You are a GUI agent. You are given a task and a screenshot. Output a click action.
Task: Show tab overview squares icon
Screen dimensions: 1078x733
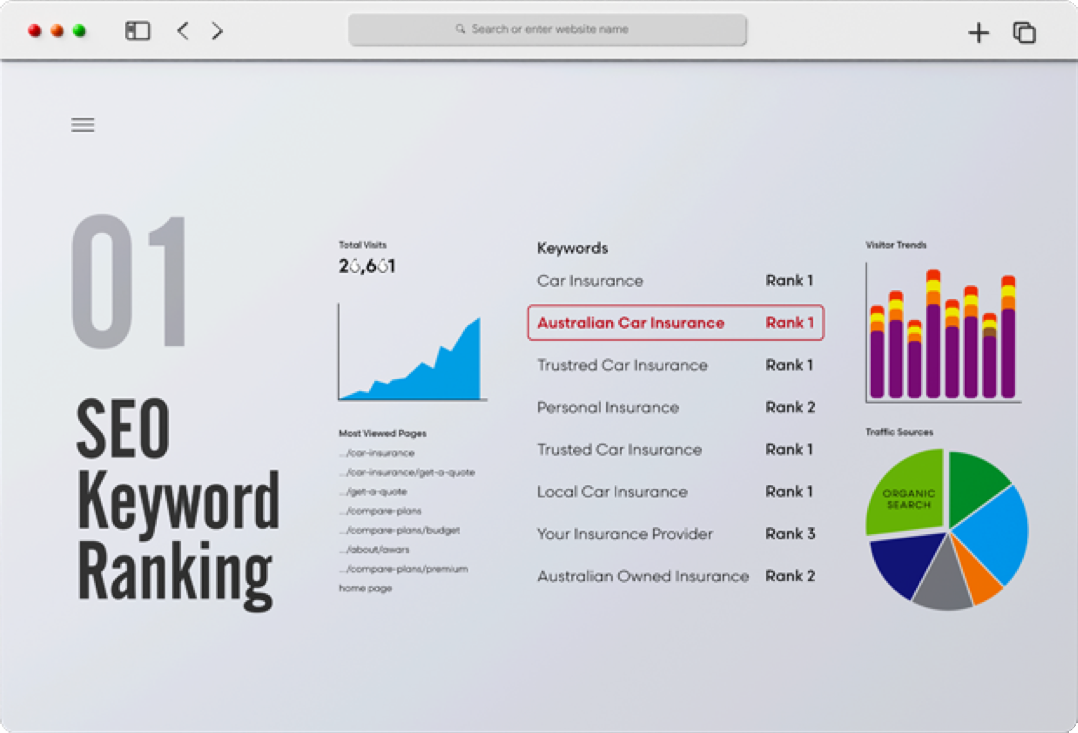click(1024, 32)
